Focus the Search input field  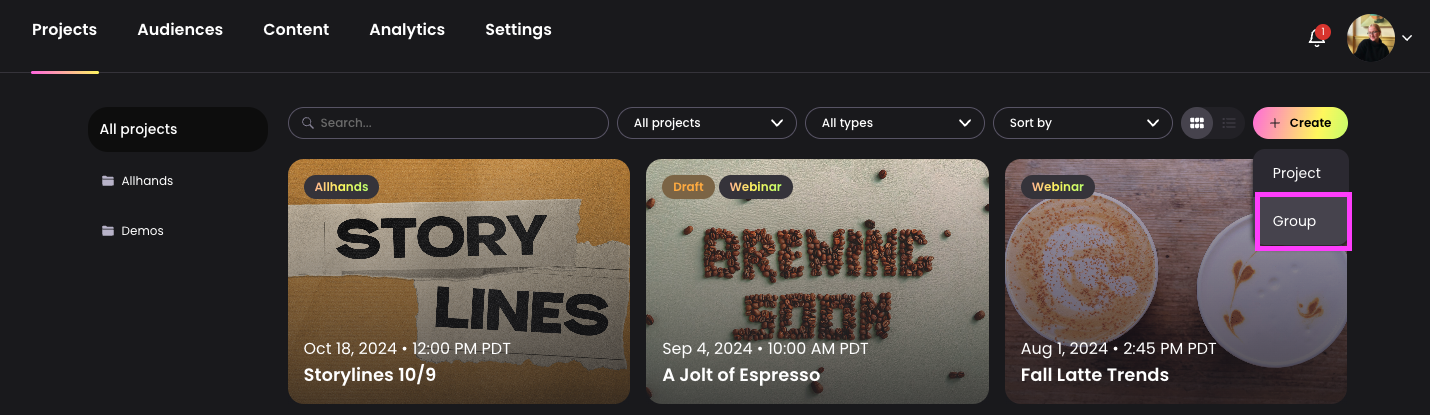[x=460, y=123]
